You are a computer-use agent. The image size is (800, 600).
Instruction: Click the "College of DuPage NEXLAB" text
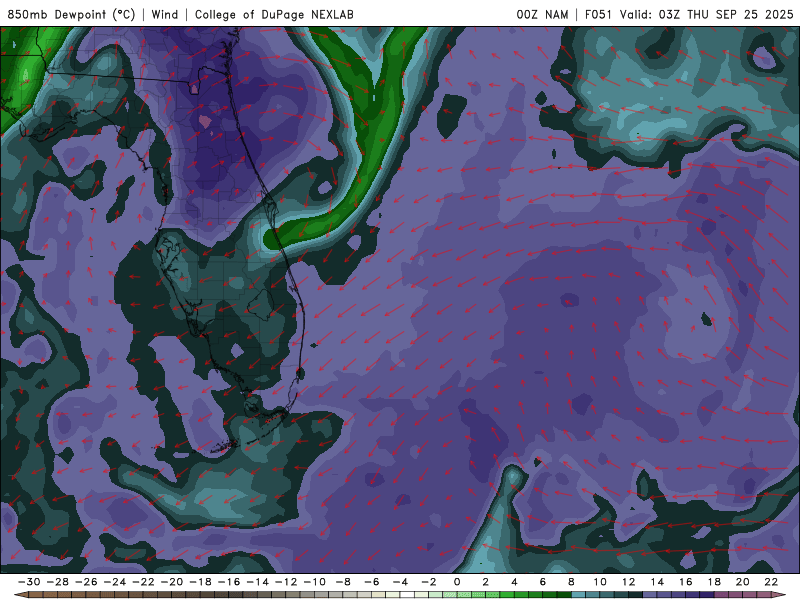274,14
